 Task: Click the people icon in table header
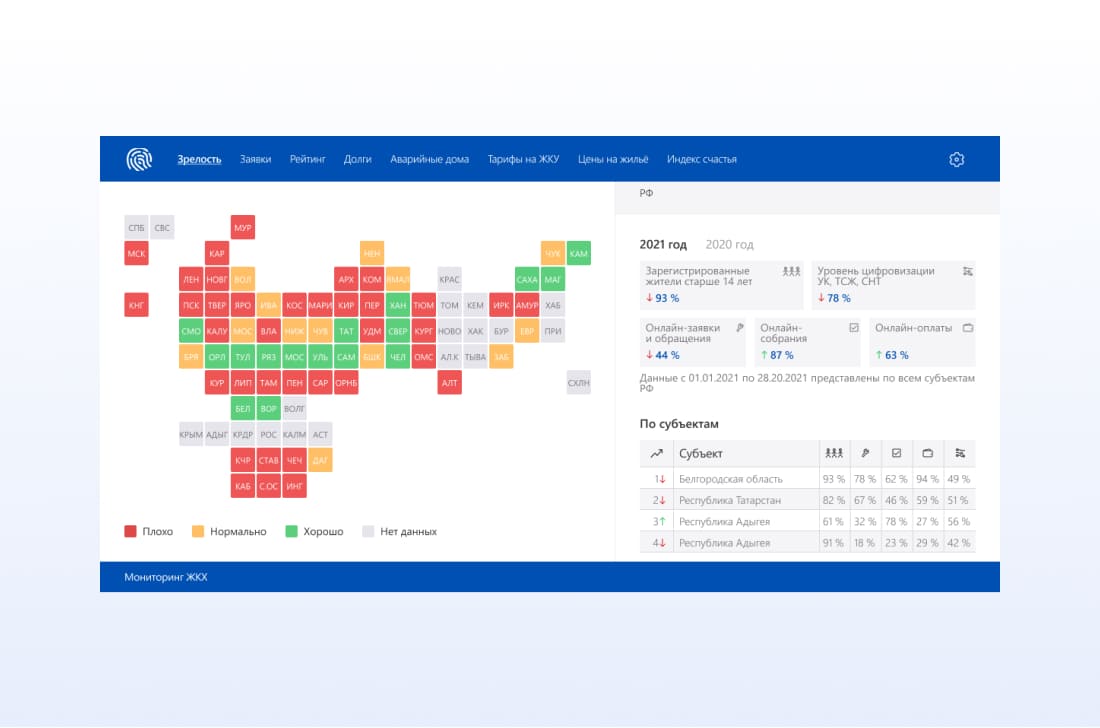click(833, 453)
